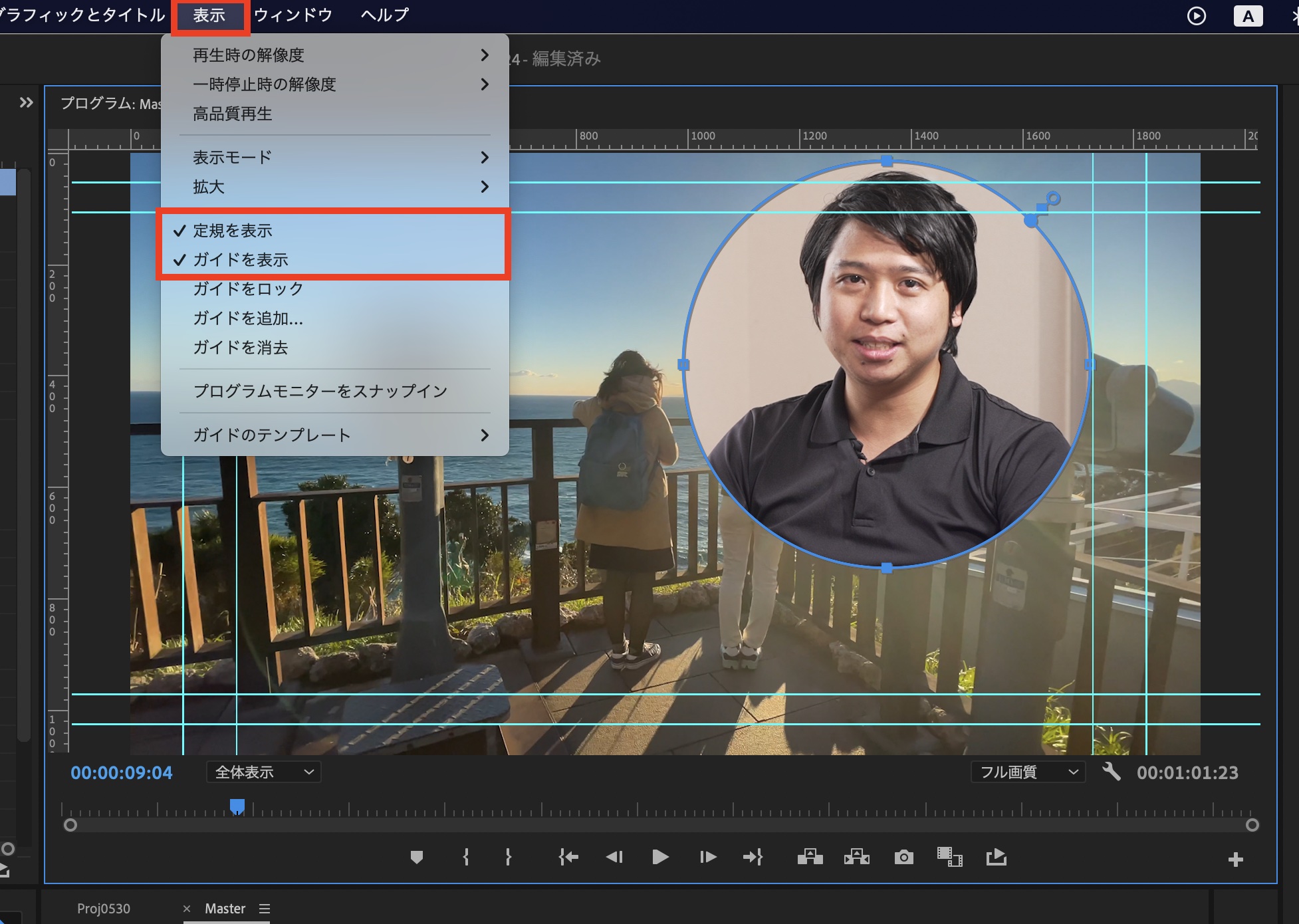The height and width of the screenshot is (924, 1299).
Task: Uncheck 定規を表示 menu item
Action: (x=233, y=231)
